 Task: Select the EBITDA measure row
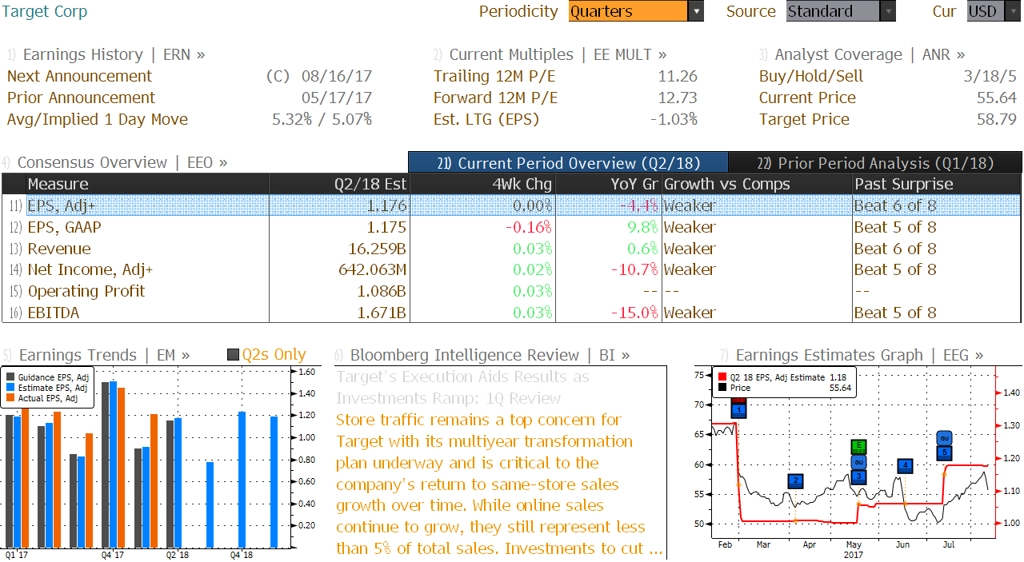pos(511,313)
